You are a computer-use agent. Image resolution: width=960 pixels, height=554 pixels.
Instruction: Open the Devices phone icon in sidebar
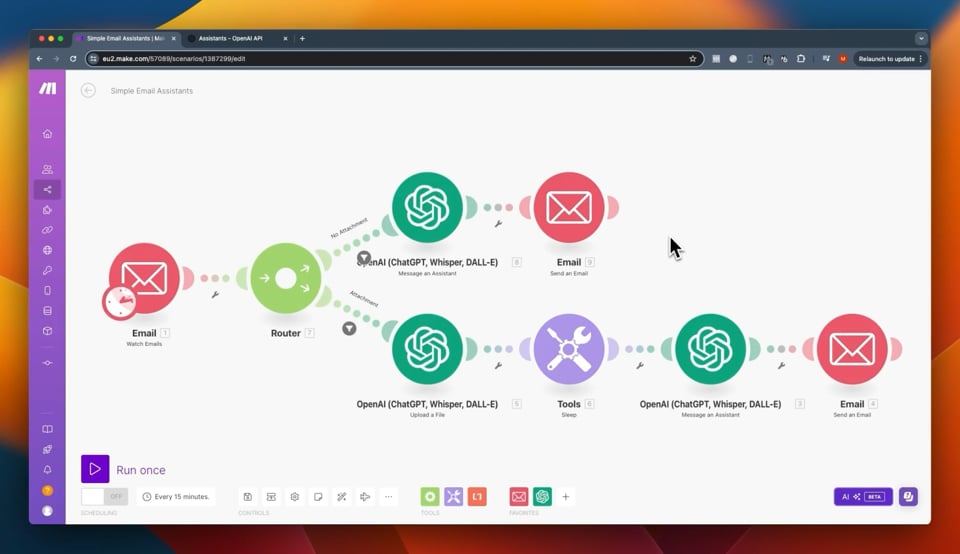[x=47, y=291]
